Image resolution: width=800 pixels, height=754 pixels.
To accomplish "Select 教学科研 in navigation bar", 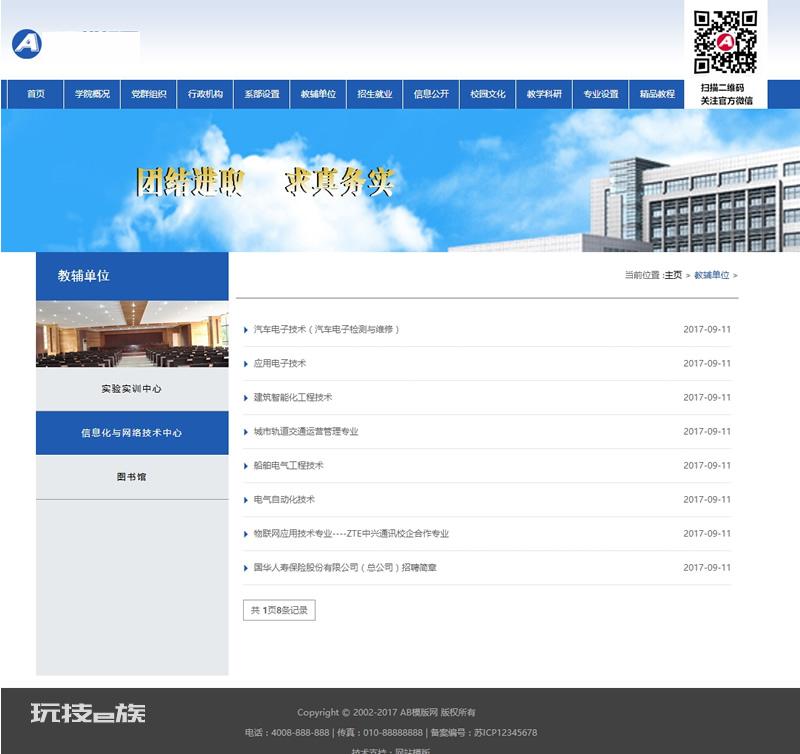I will pos(544,94).
